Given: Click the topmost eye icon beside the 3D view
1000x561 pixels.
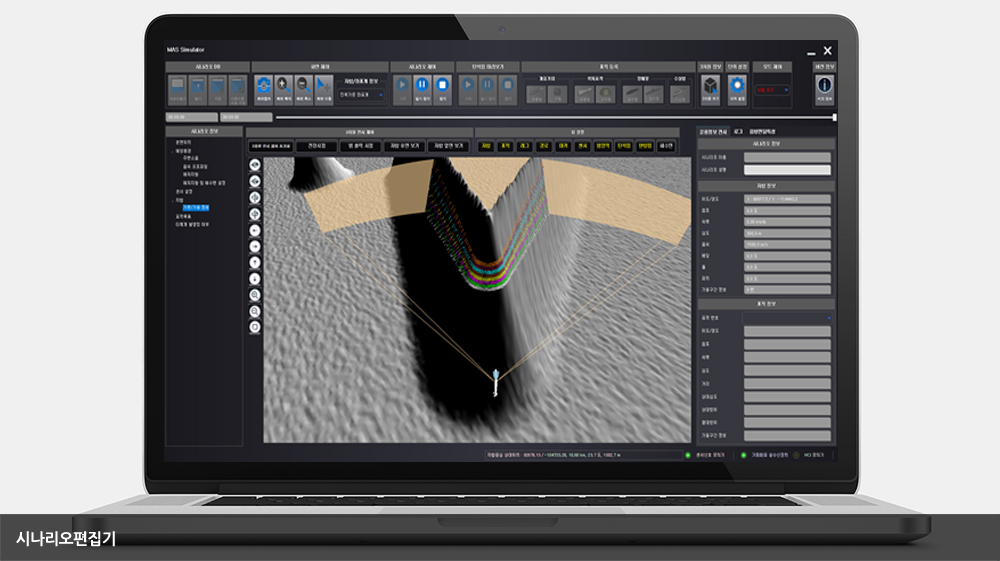Looking at the screenshot, I should 255,165.
